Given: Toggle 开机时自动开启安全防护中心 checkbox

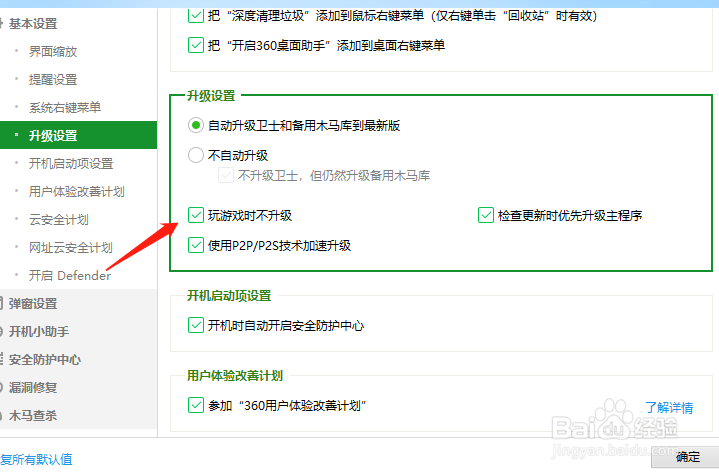Looking at the screenshot, I should tap(196, 325).
